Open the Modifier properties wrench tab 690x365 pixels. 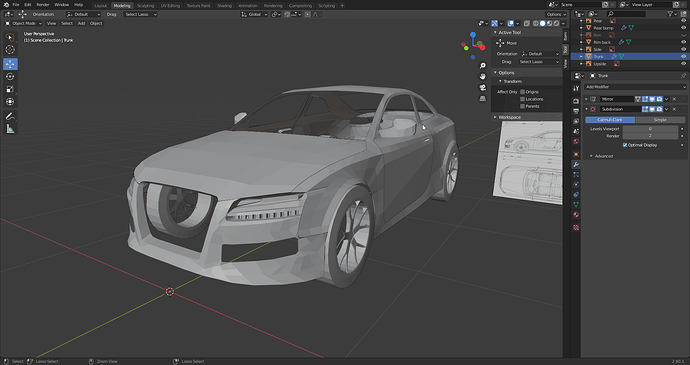(x=576, y=164)
